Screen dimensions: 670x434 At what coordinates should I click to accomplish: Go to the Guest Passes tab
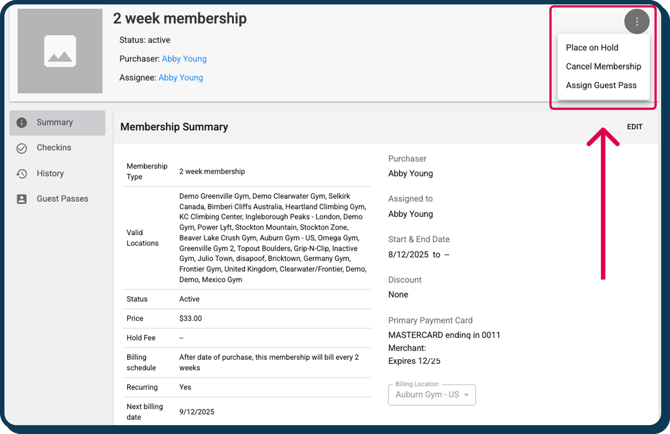62,199
